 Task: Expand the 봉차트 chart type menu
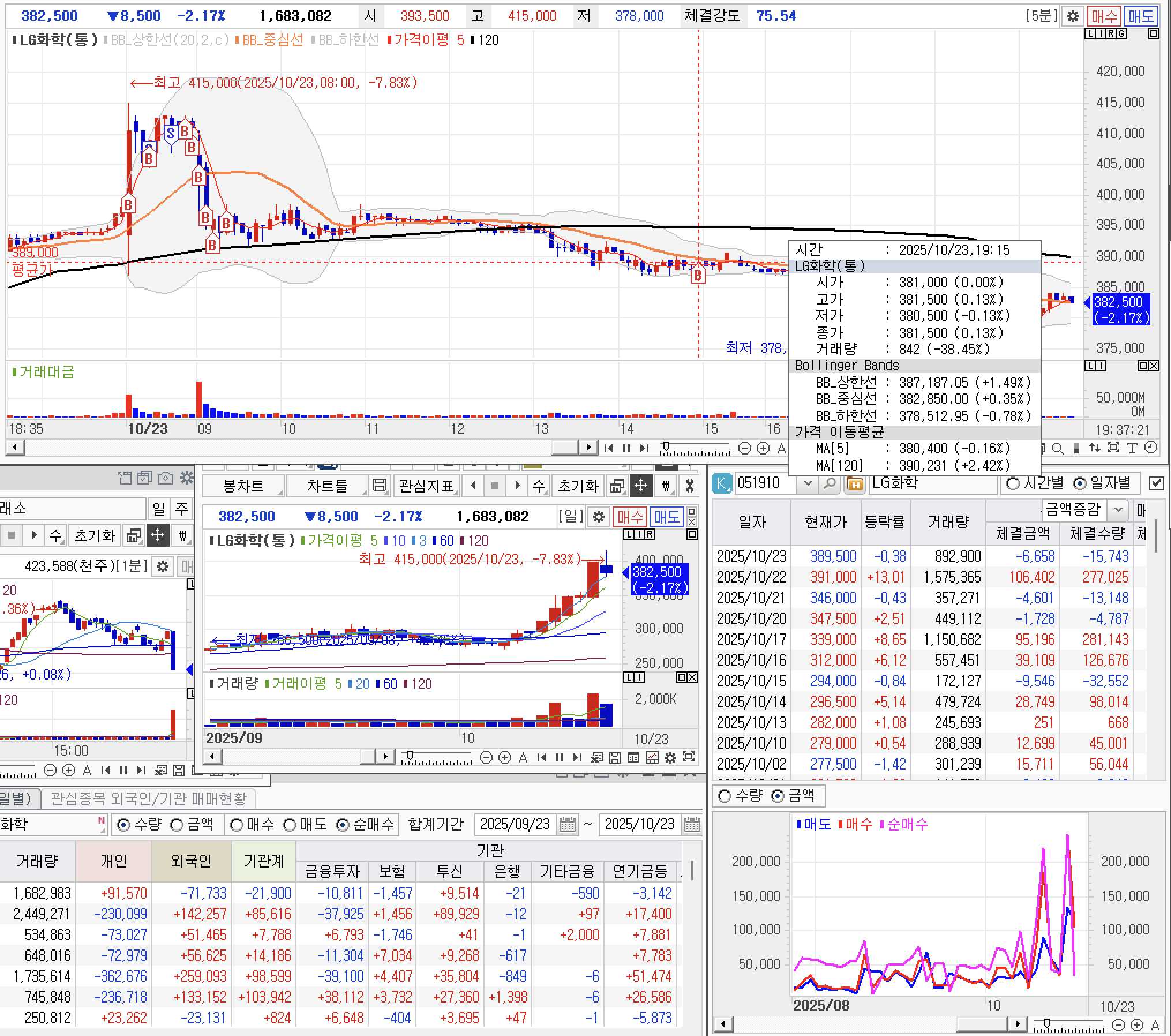click(x=243, y=486)
